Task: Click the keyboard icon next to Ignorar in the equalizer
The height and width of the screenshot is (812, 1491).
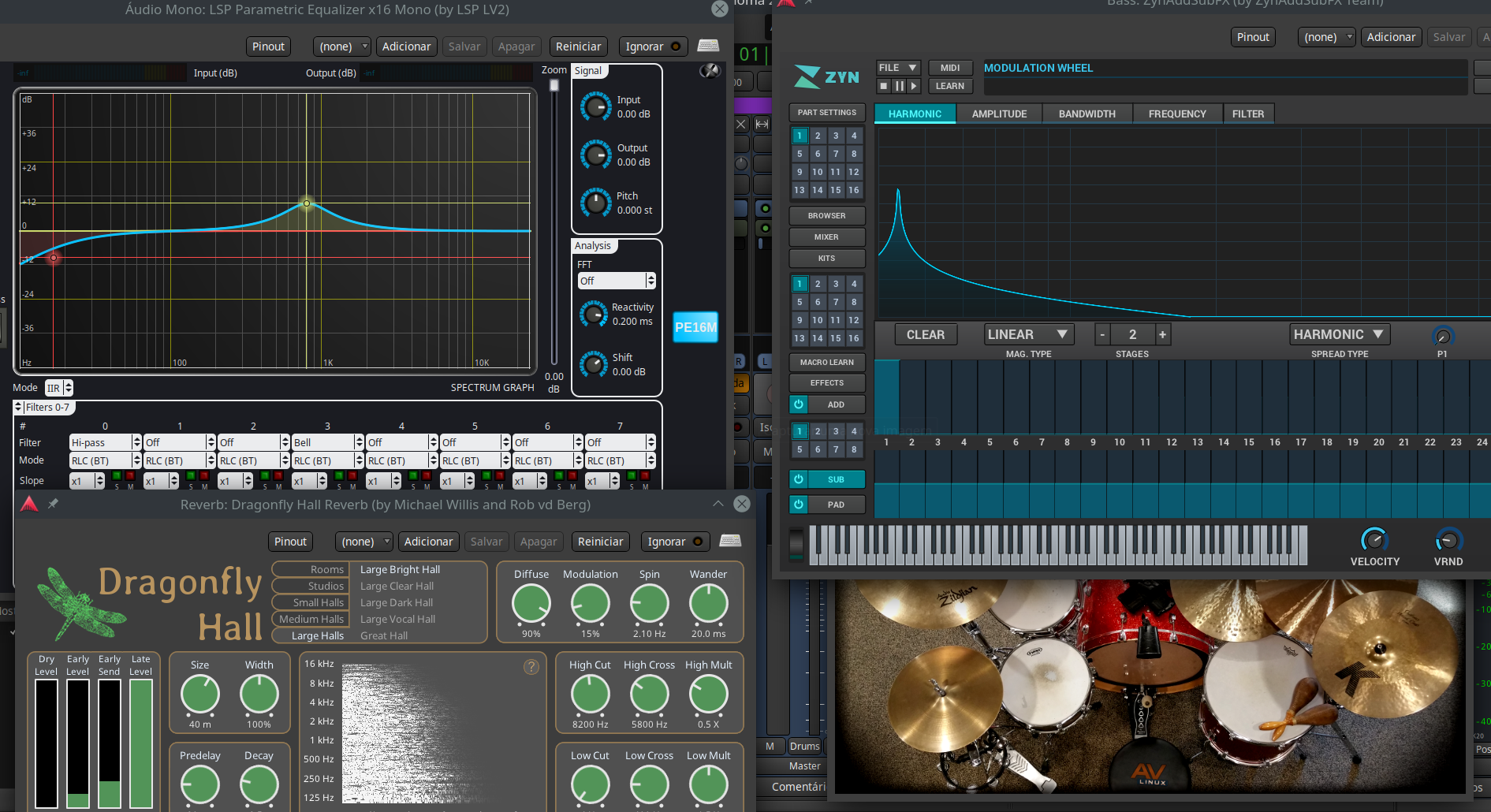Action: click(x=707, y=46)
